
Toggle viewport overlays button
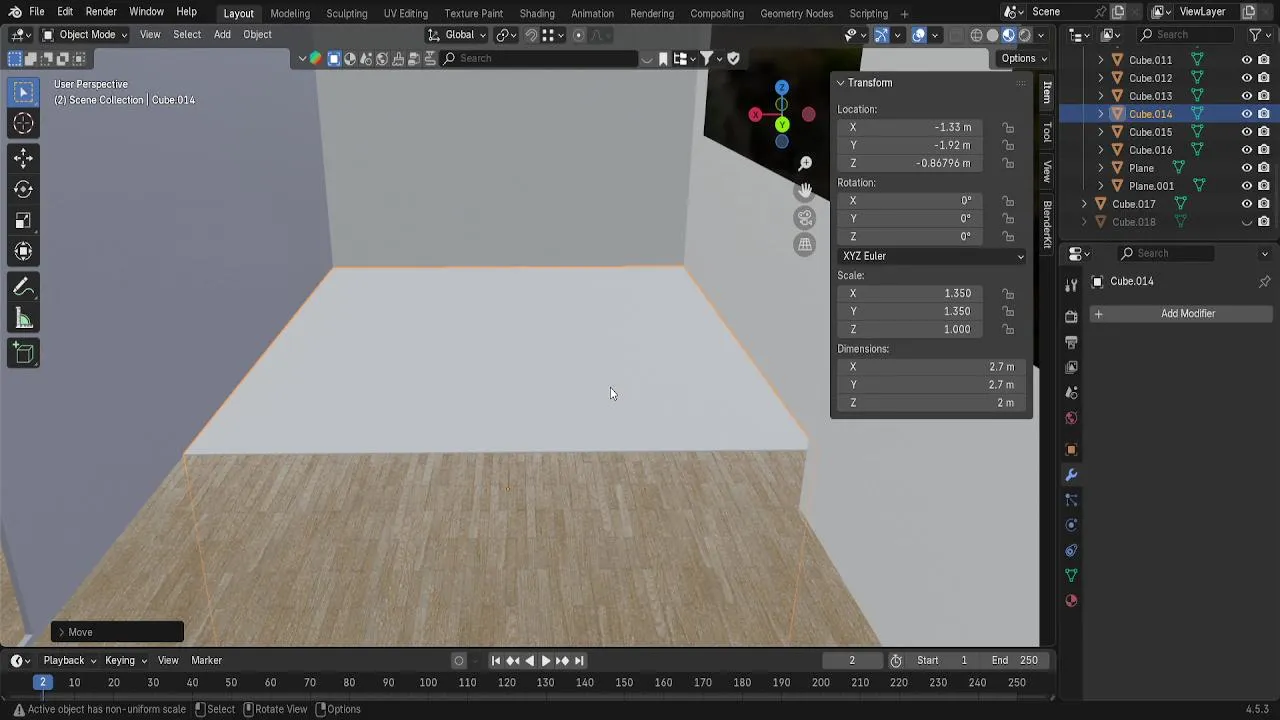click(x=919, y=35)
